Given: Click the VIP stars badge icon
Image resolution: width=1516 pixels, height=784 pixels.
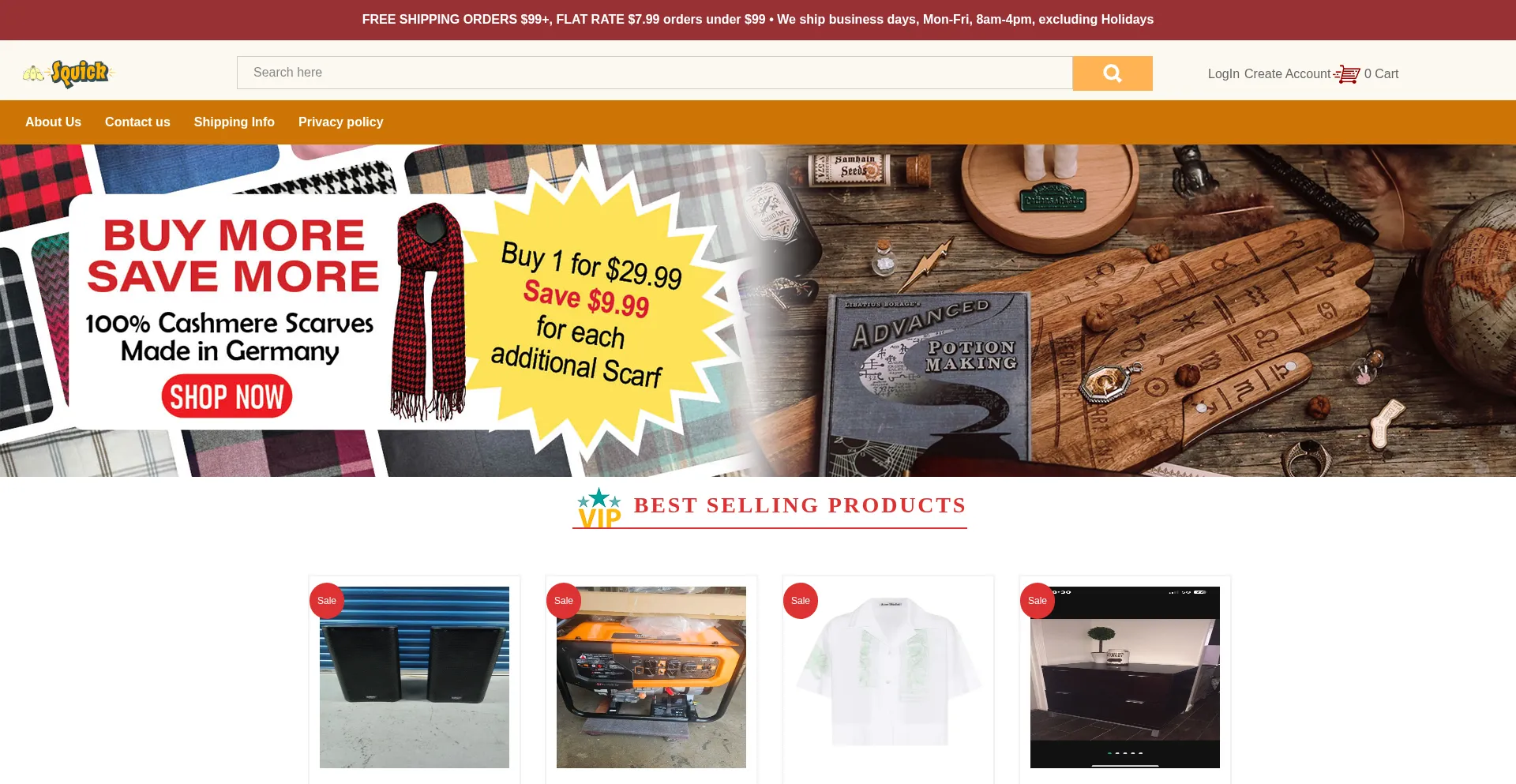Looking at the screenshot, I should pyautogui.click(x=599, y=508).
